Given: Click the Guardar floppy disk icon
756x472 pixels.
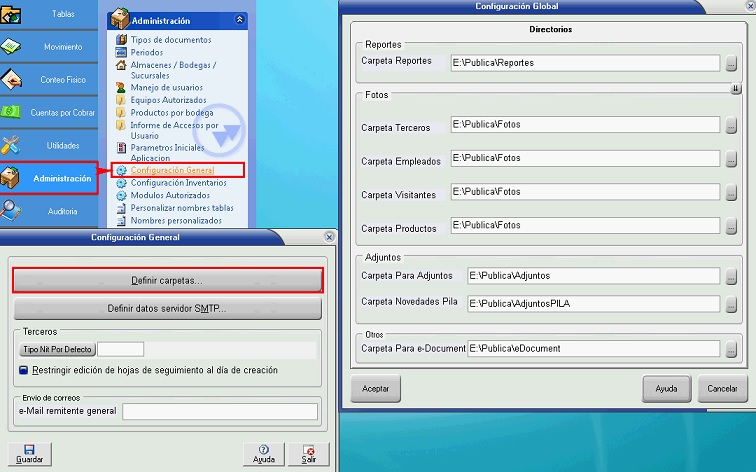Looking at the screenshot, I should tap(28, 450).
